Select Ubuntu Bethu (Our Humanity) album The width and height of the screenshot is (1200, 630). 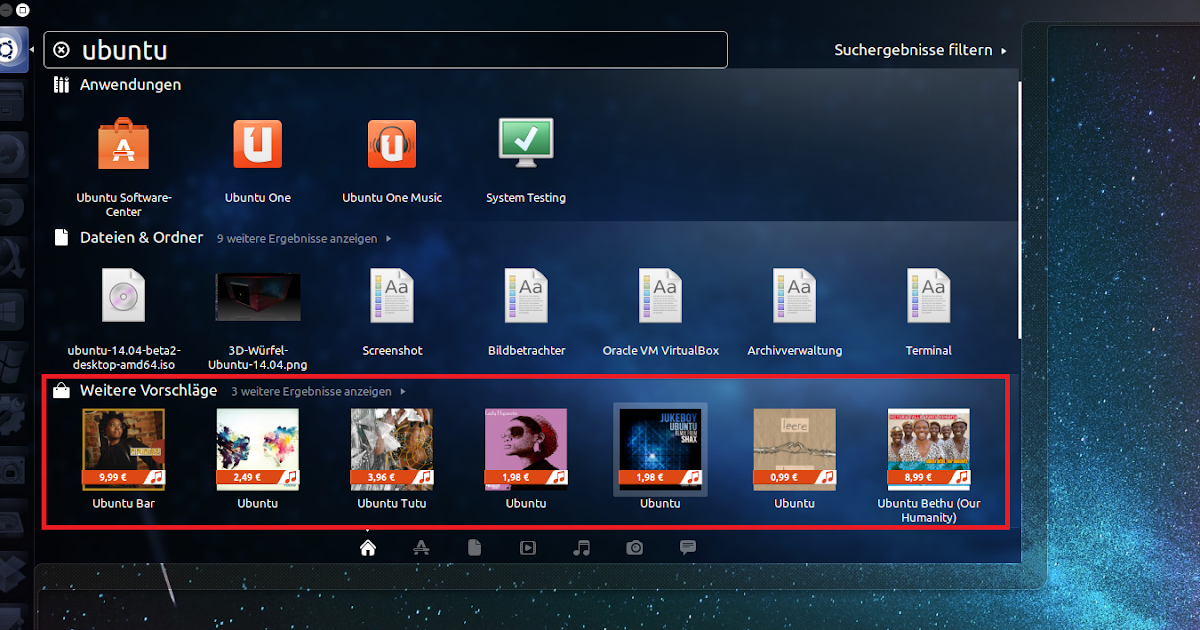[x=928, y=465]
